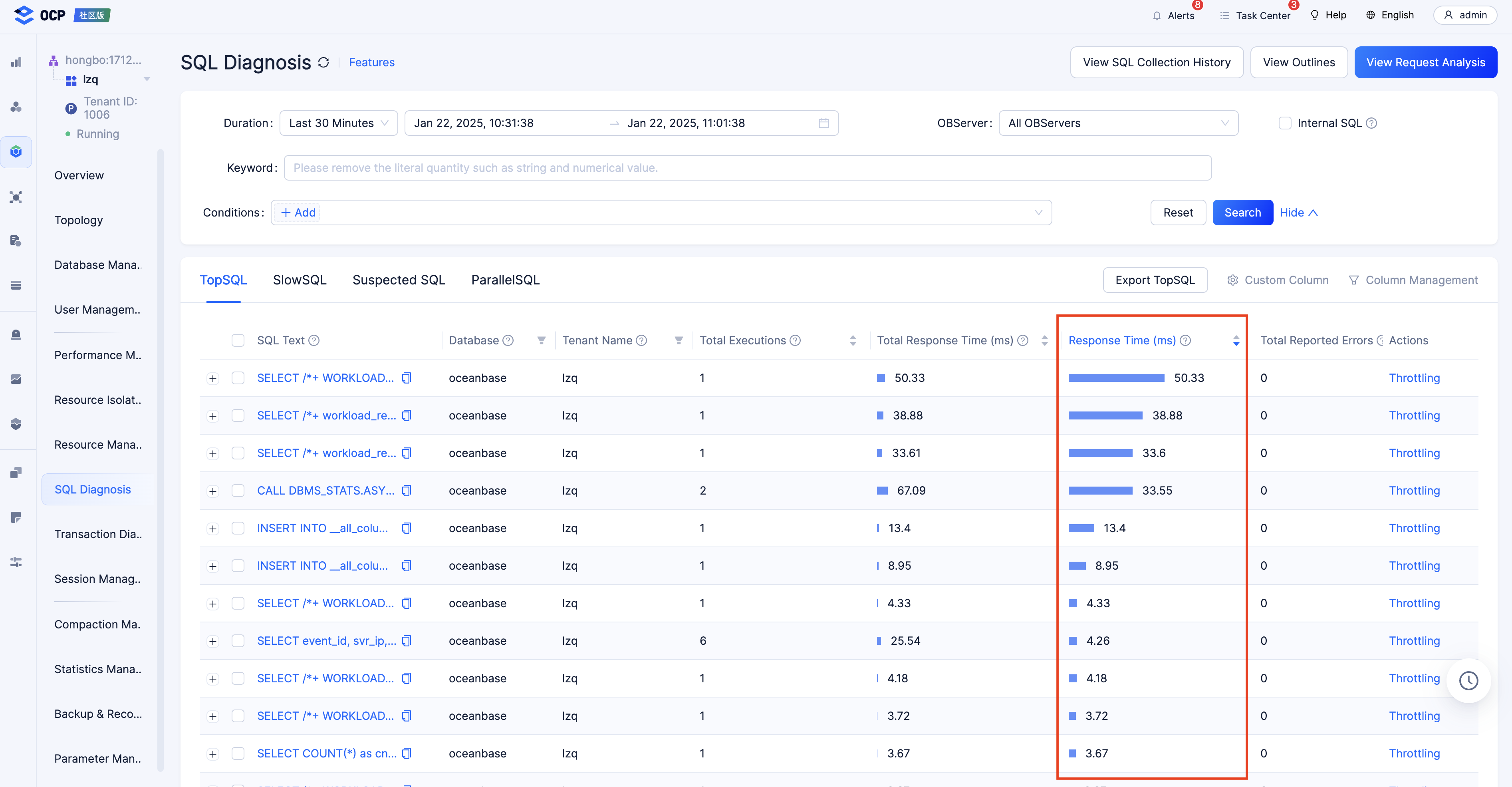Expand the CALL DBMS_STATS.ASY row
Screen dimensions: 1512x787
213,491
